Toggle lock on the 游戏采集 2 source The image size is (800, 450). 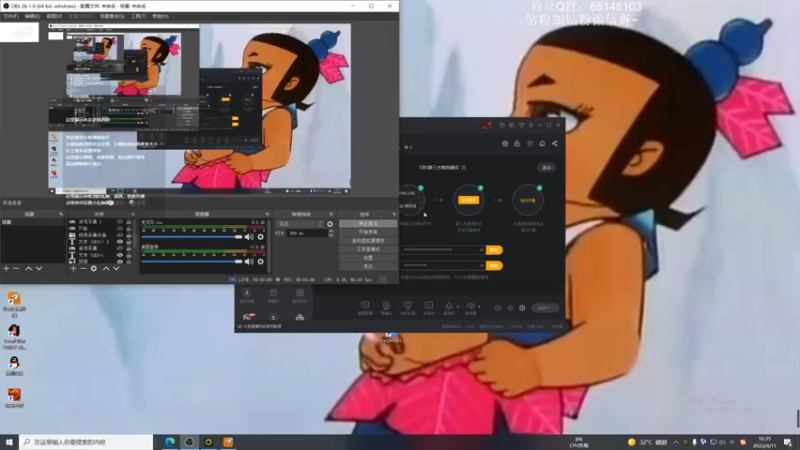(129, 222)
